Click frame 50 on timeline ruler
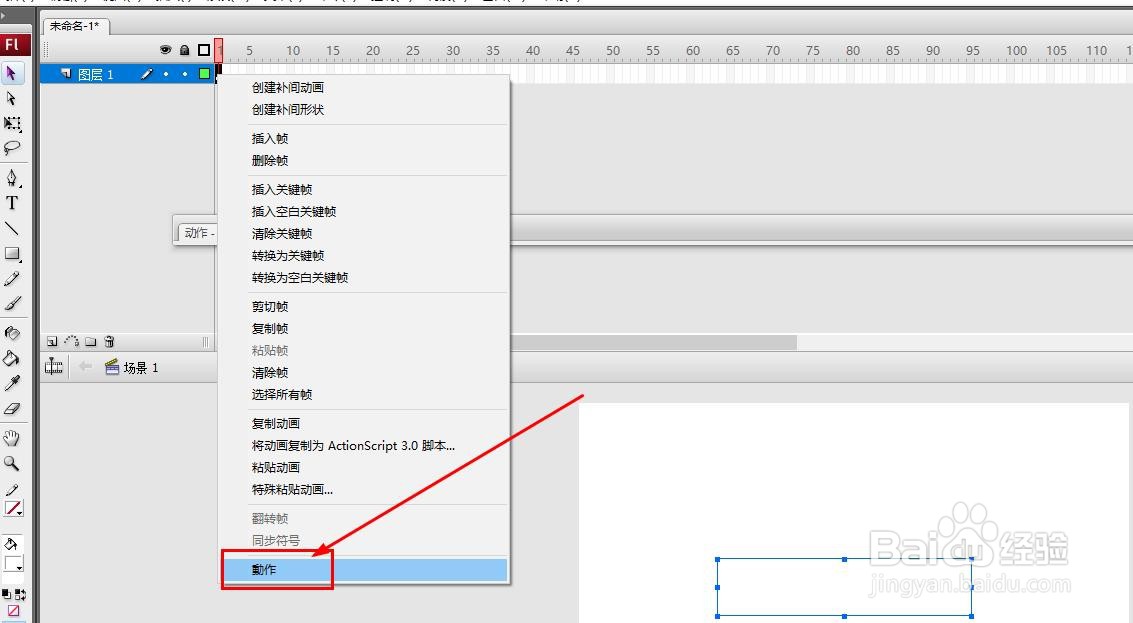The height and width of the screenshot is (623, 1133). coord(613,51)
